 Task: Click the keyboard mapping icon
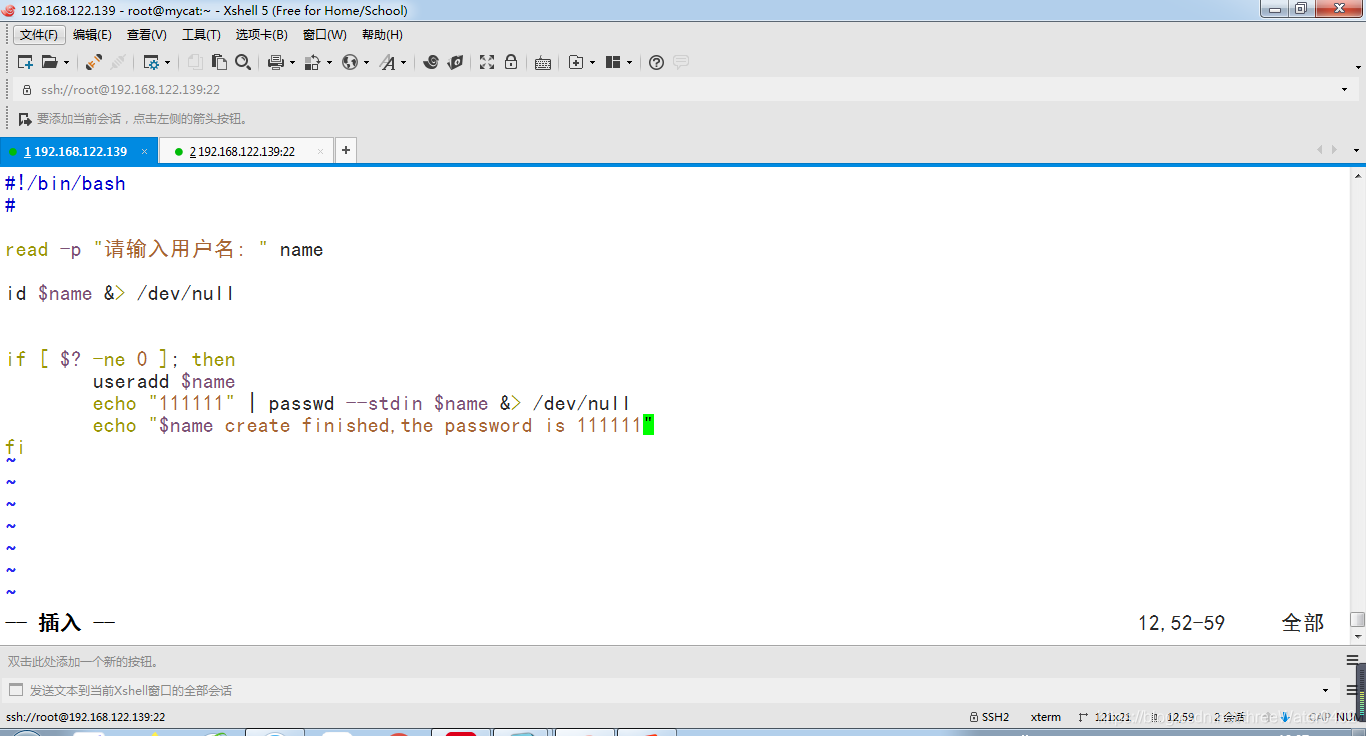[543, 62]
